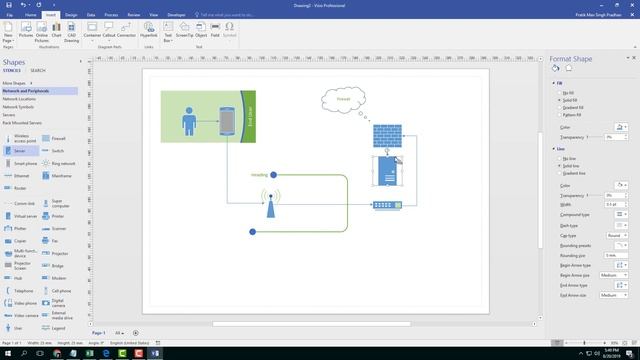640x360 pixels.
Task: Open the Review ribbon tab
Action: click(x=133, y=15)
